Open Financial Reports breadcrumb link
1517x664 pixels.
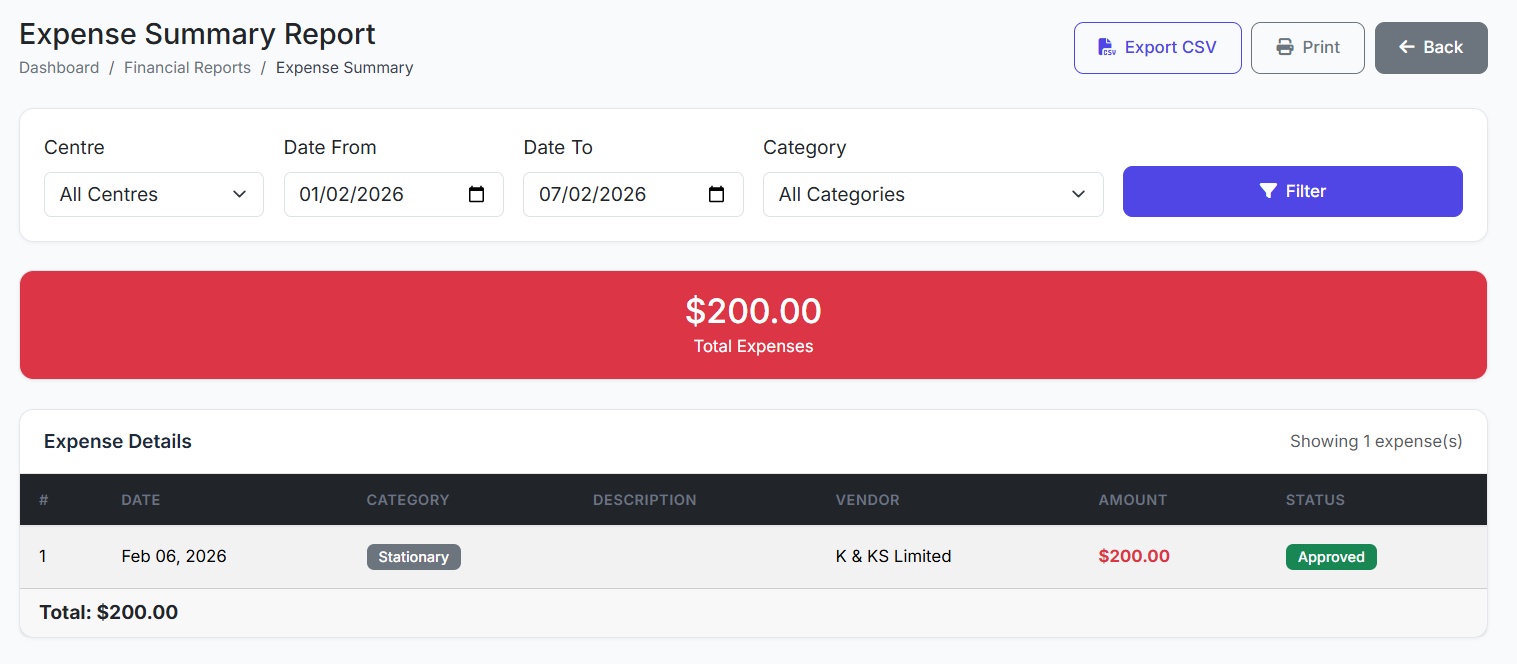(187, 68)
